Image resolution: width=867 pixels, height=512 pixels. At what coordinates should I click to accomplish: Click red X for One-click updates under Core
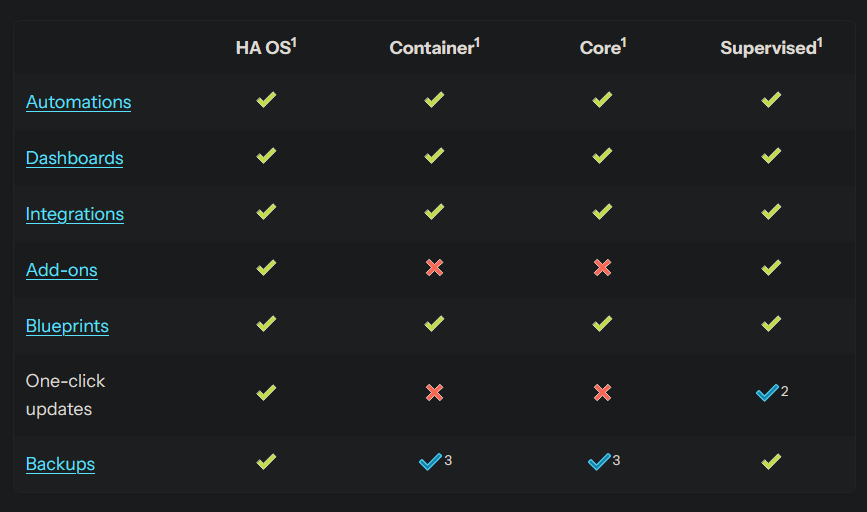(x=602, y=393)
